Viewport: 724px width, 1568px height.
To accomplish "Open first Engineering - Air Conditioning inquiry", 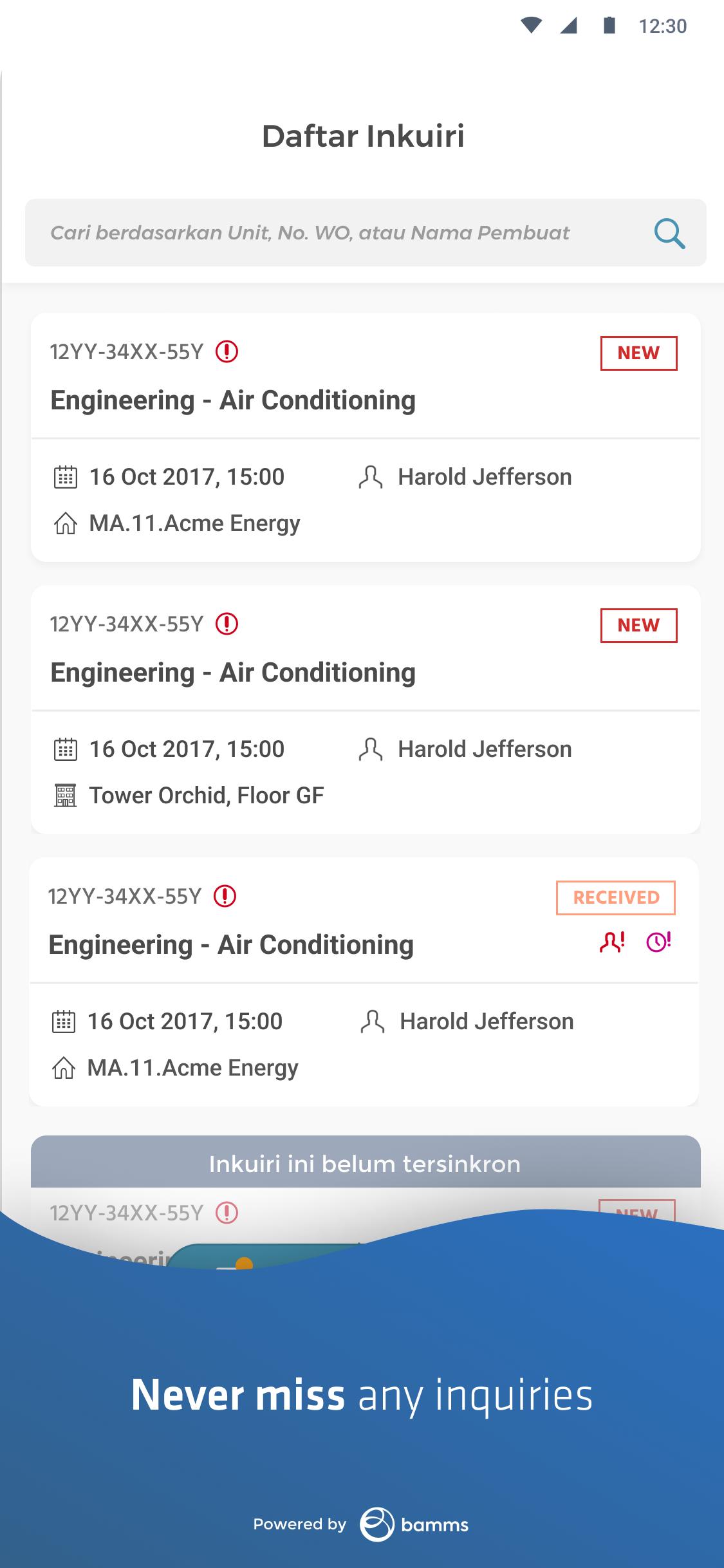I will [x=366, y=438].
